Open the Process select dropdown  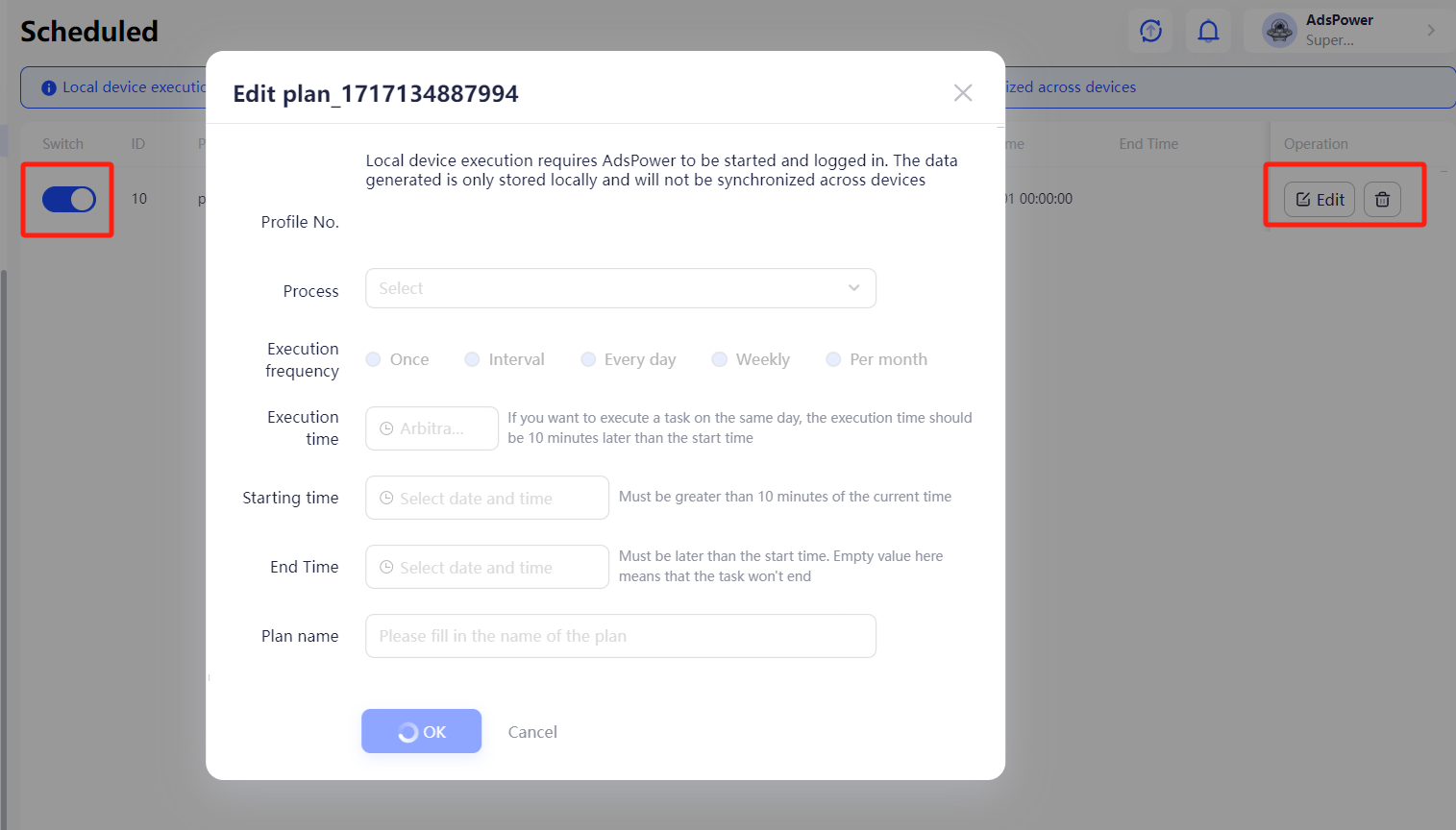[620, 288]
